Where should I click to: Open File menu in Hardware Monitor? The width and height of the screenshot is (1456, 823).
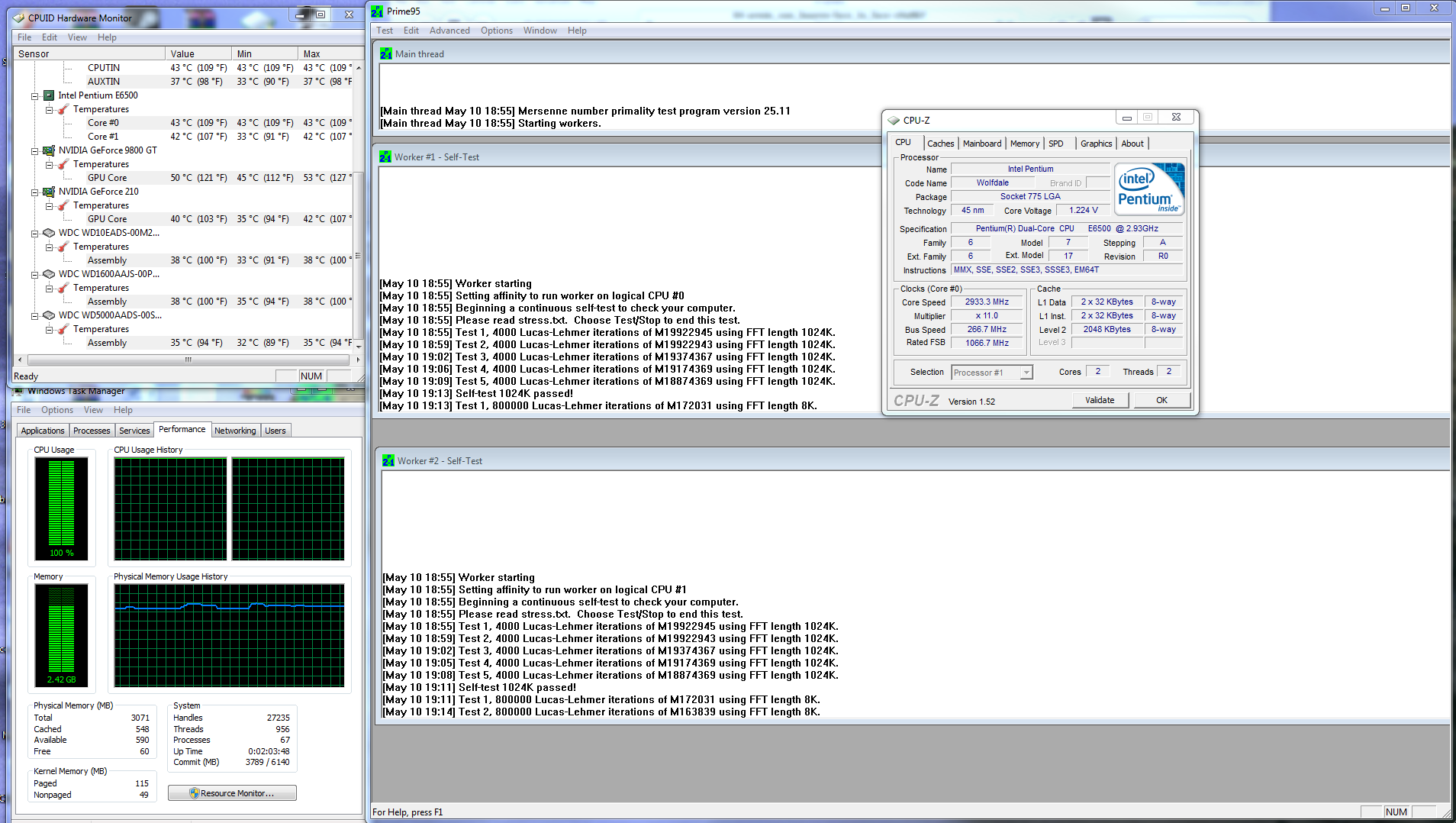tap(24, 37)
